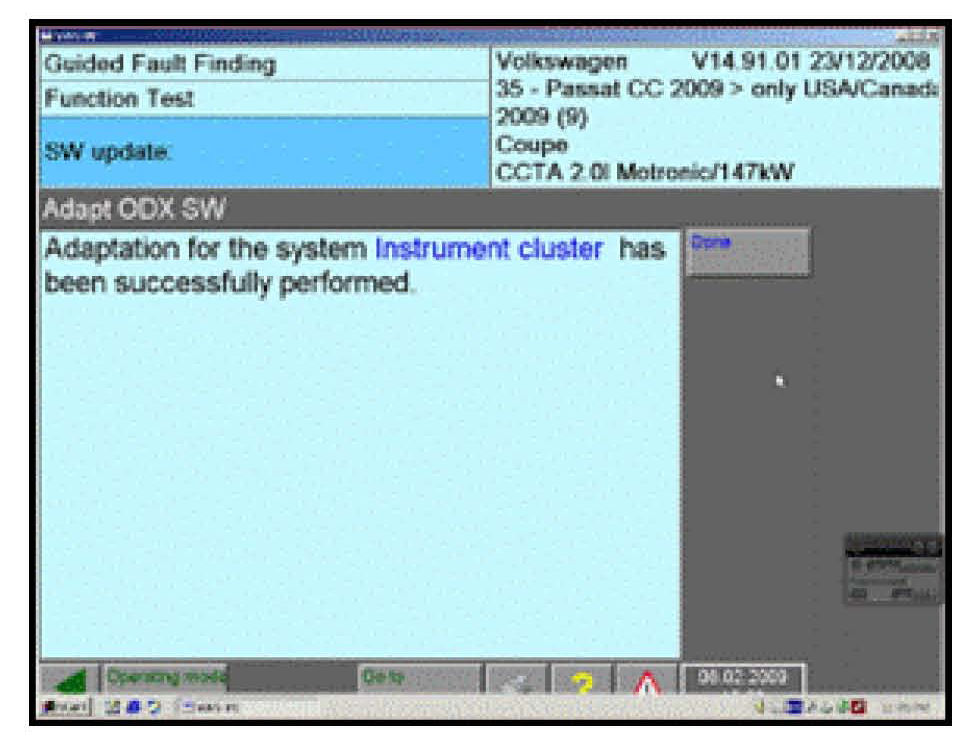Click the Done button
This screenshot has width=966, height=742.
(x=748, y=252)
